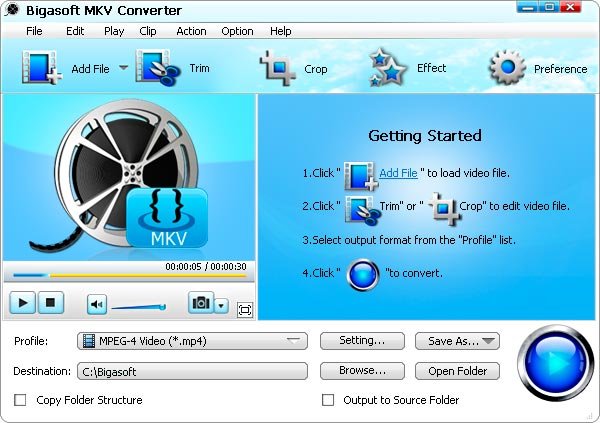600x423 pixels.
Task: Close the Bigasoft MKV Converter window
Action: coord(571,7)
